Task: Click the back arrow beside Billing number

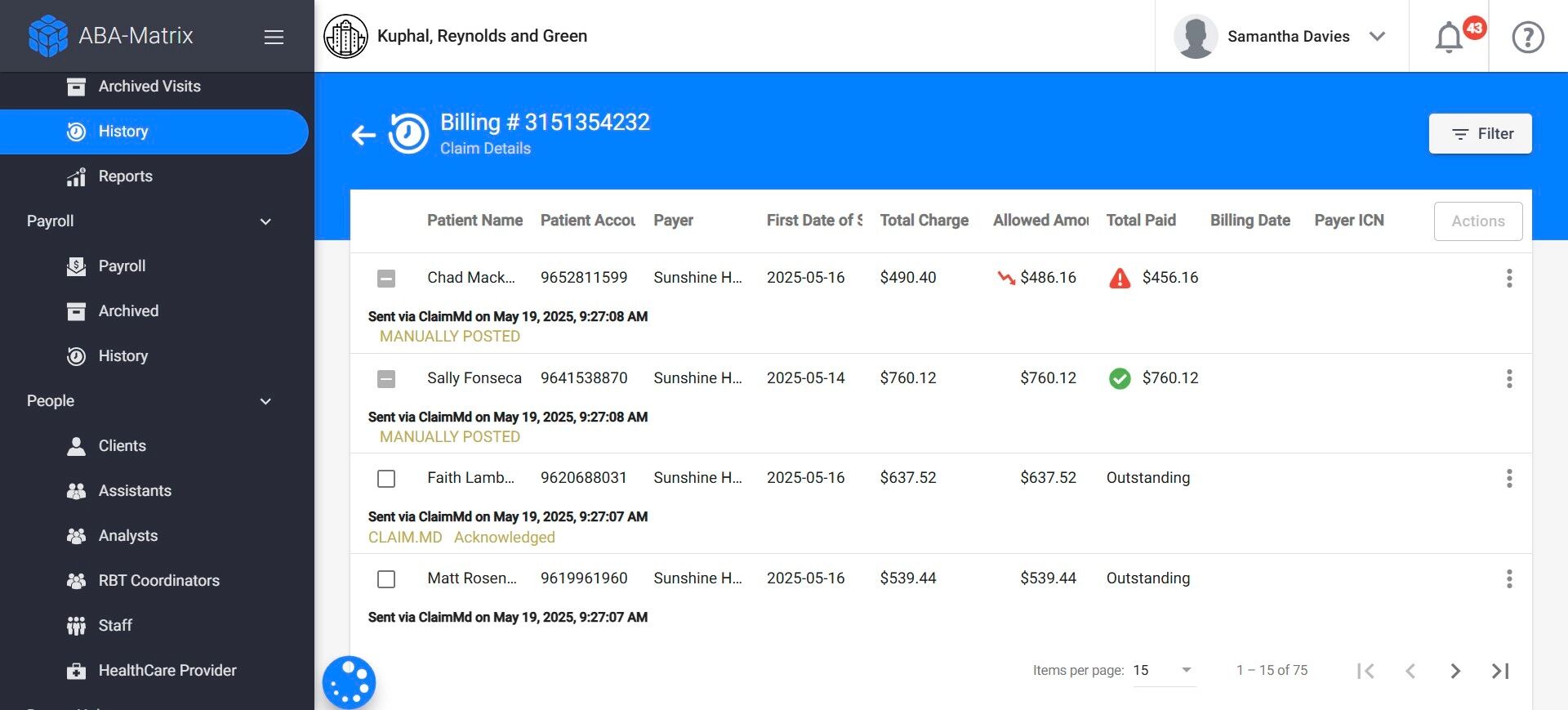Action: point(363,135)
